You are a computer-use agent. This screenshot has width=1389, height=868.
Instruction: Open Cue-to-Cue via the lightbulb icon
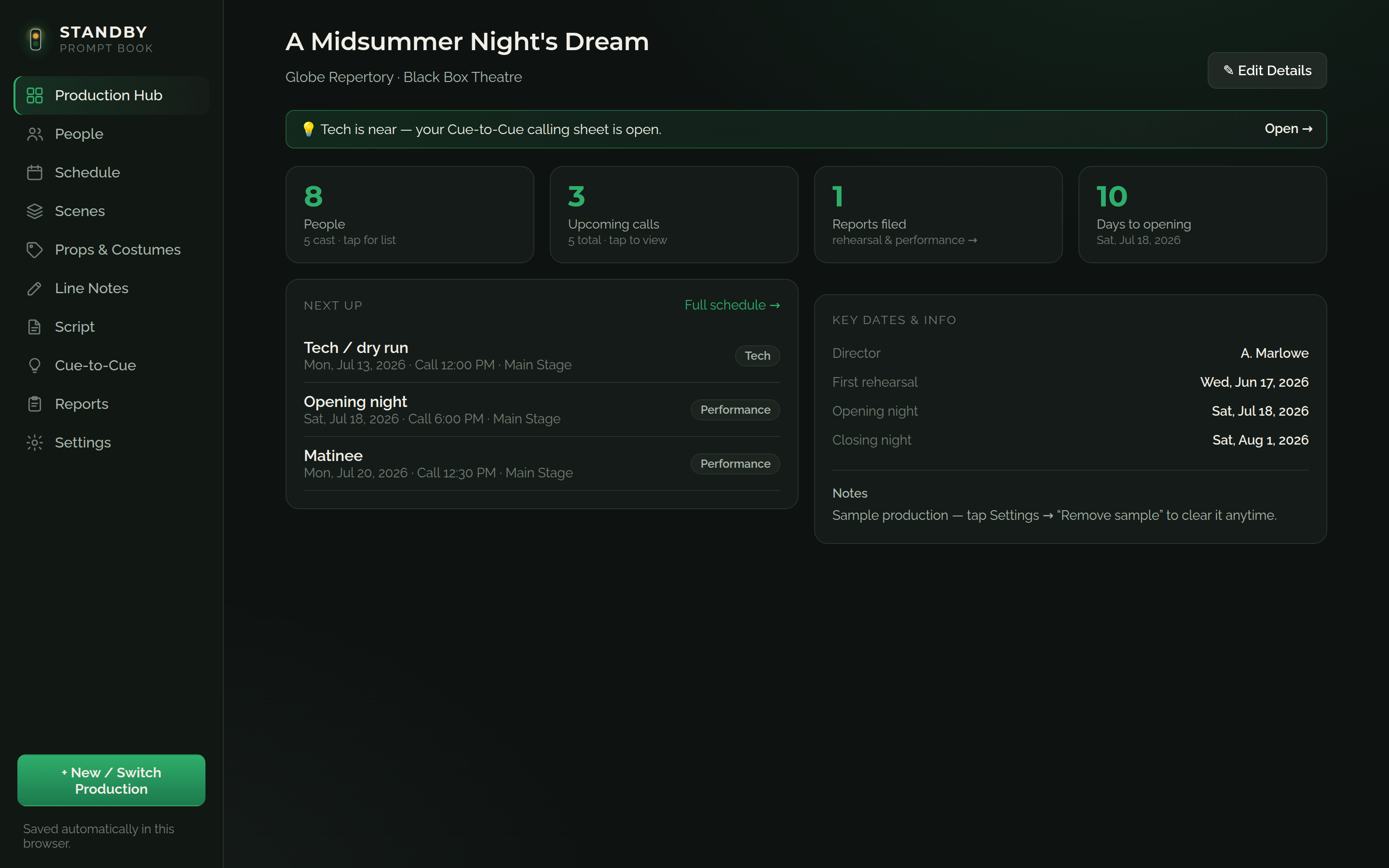click(x=35, y=365)
